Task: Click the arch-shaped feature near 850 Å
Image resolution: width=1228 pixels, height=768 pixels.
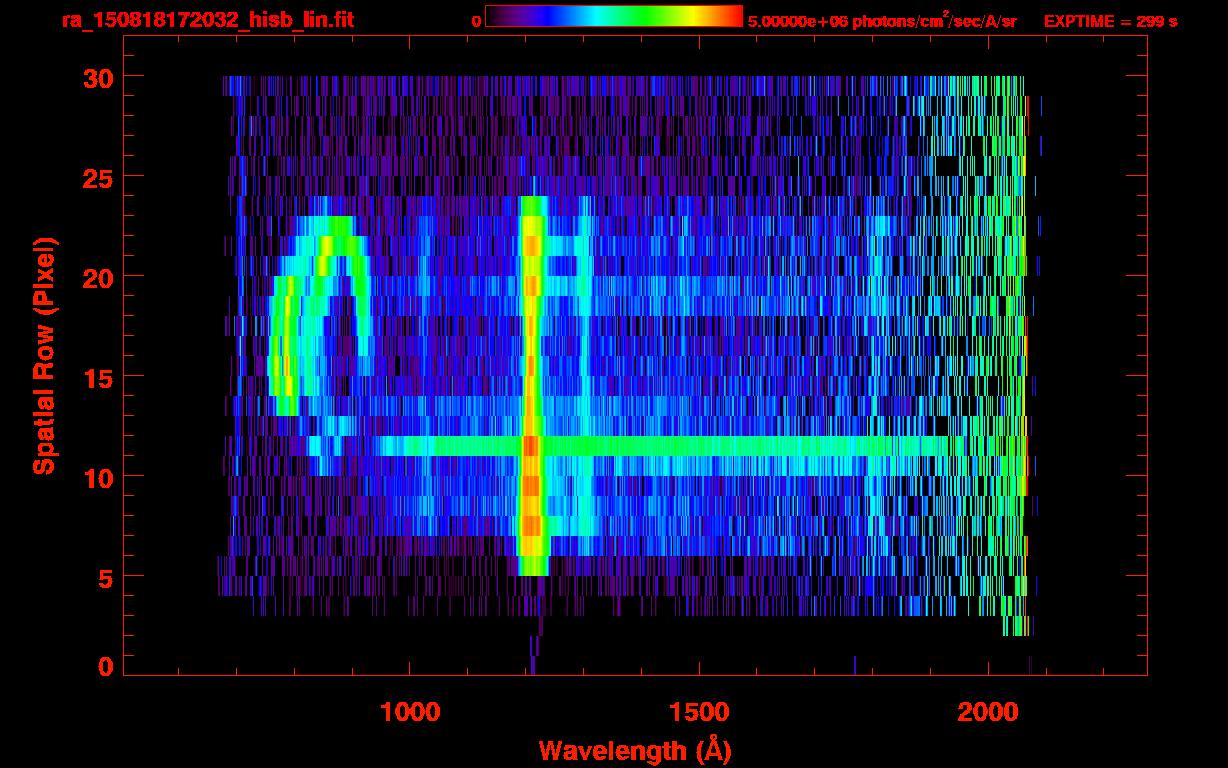Action: [x=320, y=315]
